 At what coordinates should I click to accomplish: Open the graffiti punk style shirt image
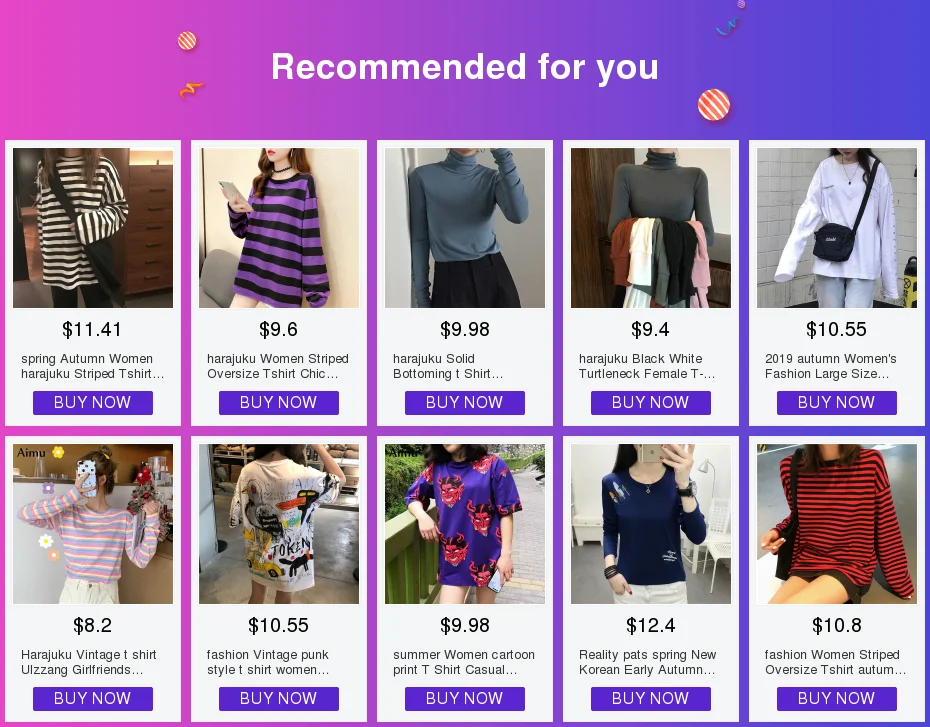(x=279, y=524)
